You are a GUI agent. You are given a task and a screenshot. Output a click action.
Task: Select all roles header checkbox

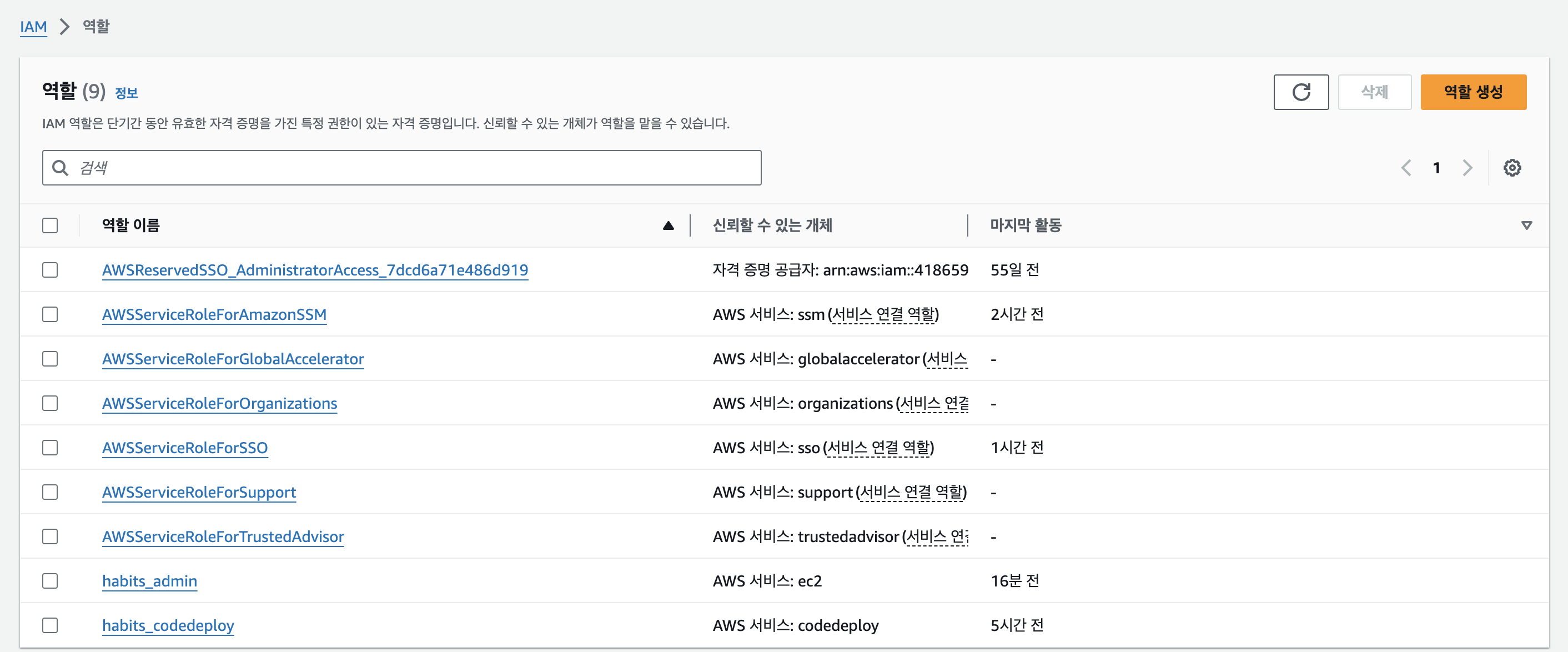50,225
